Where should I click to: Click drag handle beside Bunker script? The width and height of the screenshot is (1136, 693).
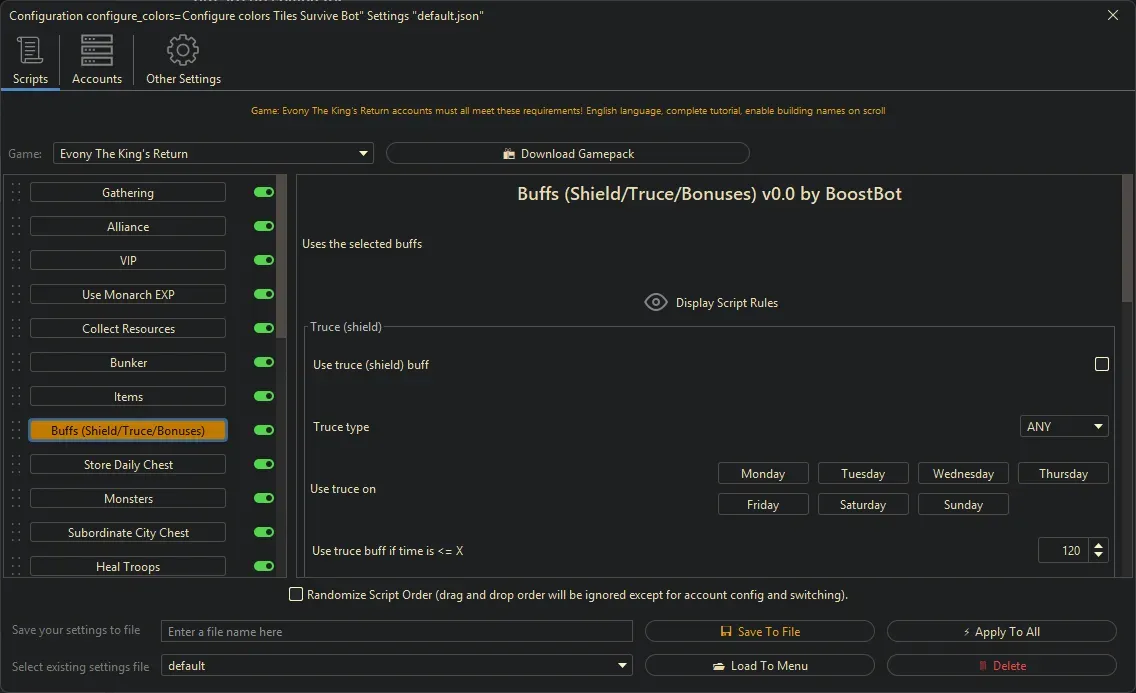click(x=16, y=363)
